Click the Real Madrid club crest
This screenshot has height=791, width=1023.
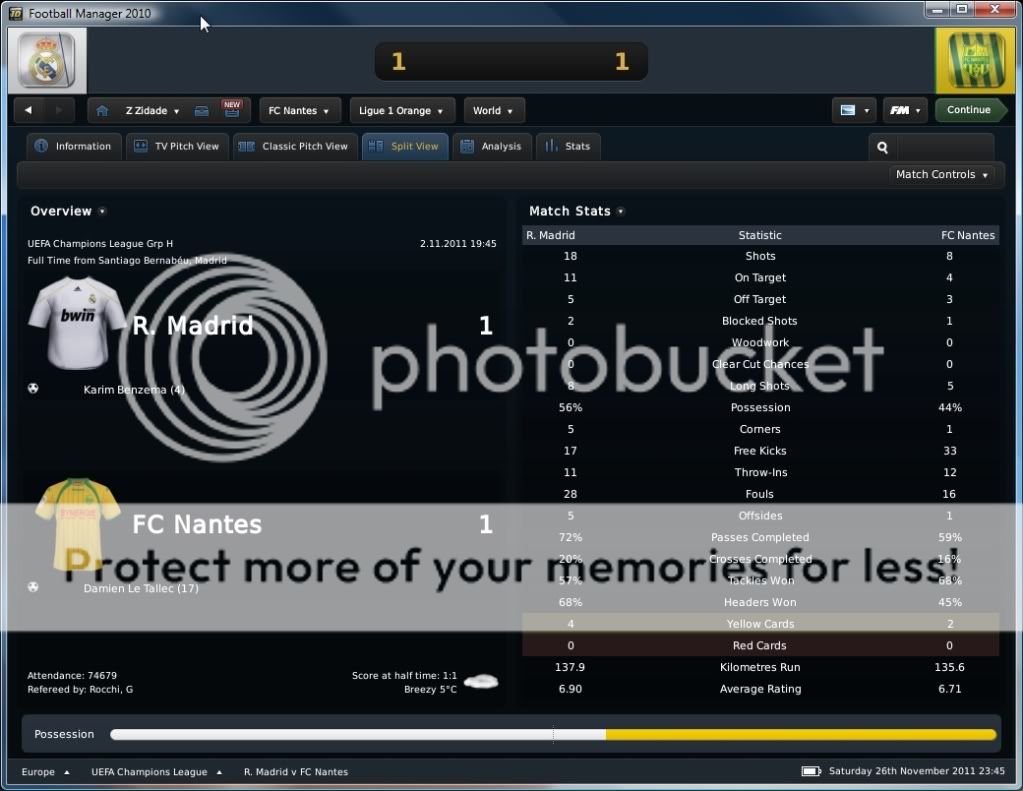pos(47,62)
